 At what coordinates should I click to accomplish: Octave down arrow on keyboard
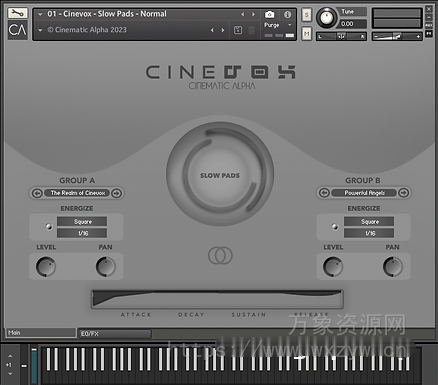point(10,374)
